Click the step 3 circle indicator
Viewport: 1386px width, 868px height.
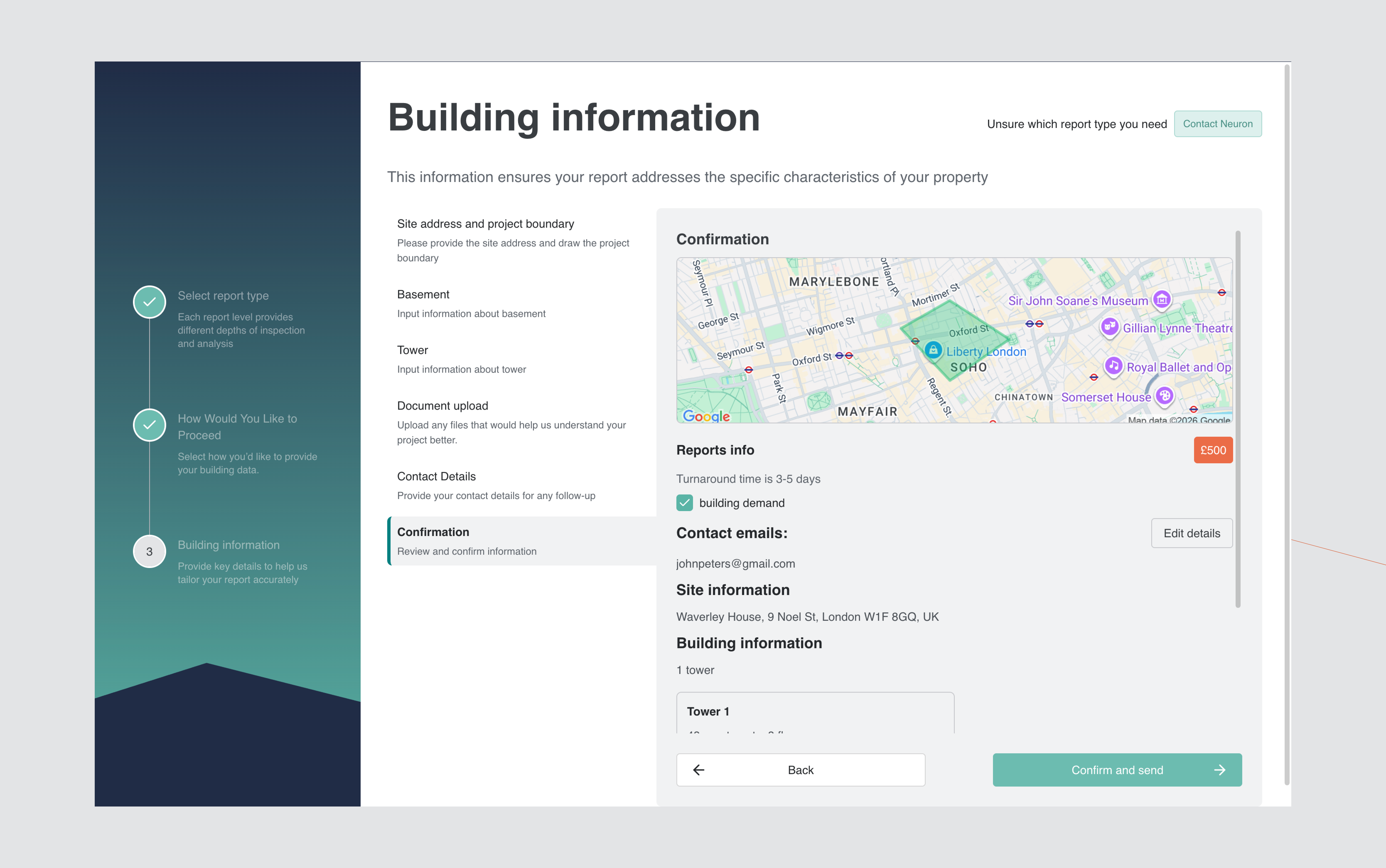pos(149,552)
